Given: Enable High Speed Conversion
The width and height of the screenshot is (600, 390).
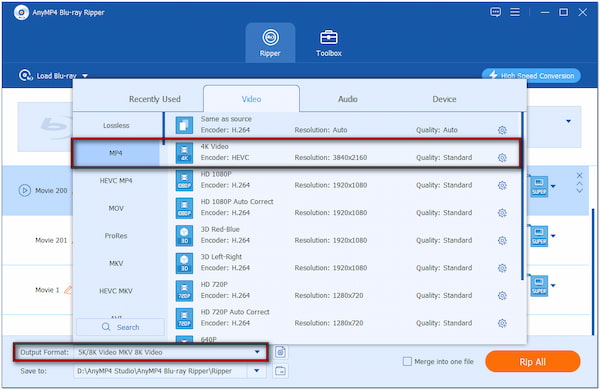Looking at the screenshot, I should (x=531, y=76).
